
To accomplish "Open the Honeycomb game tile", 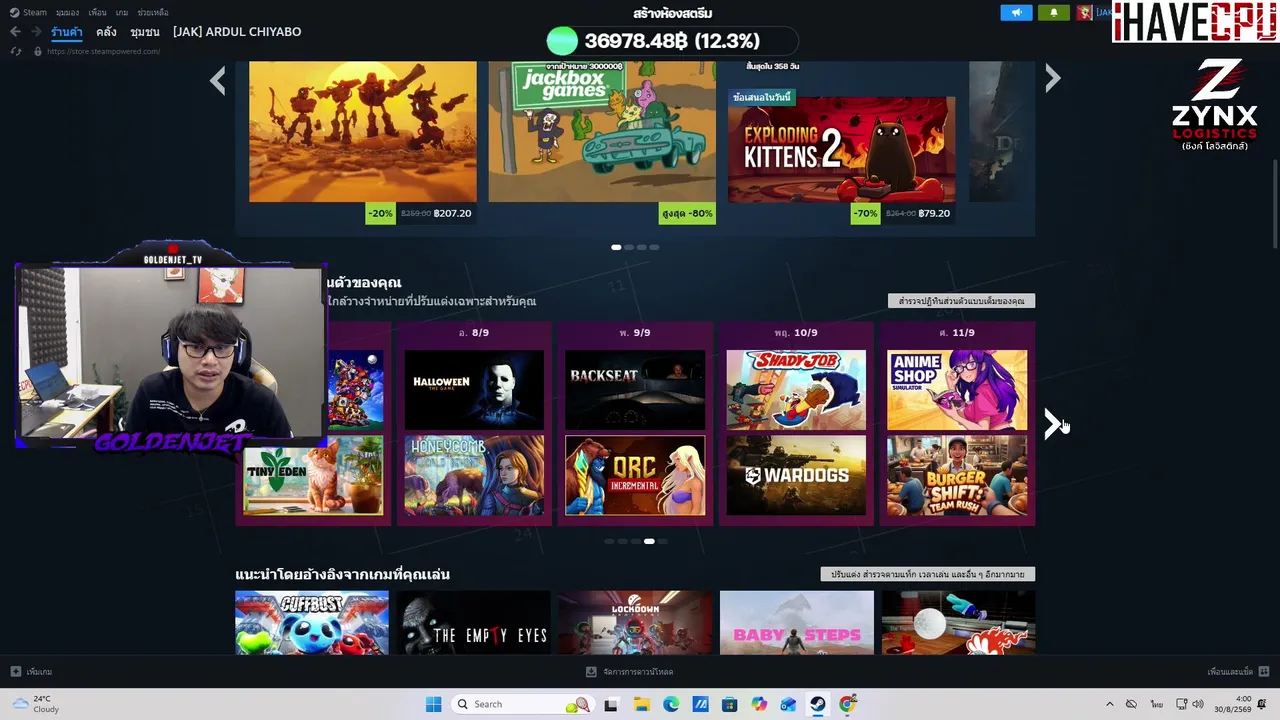I will 474,475.
